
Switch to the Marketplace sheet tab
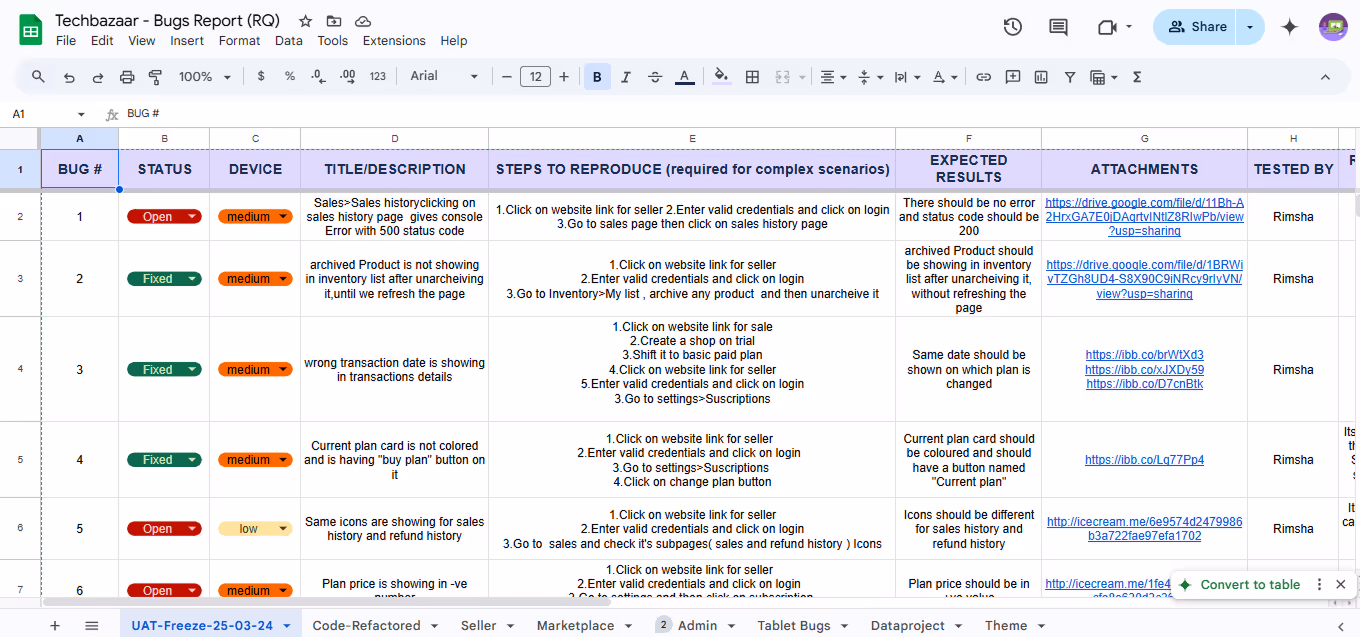pyautogui.click(x=575, y=625)
